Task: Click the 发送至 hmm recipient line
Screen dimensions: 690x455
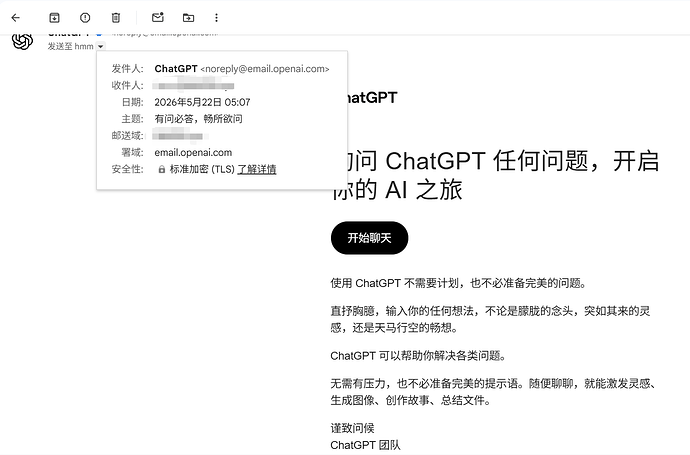Action: (x=71, y=46)
